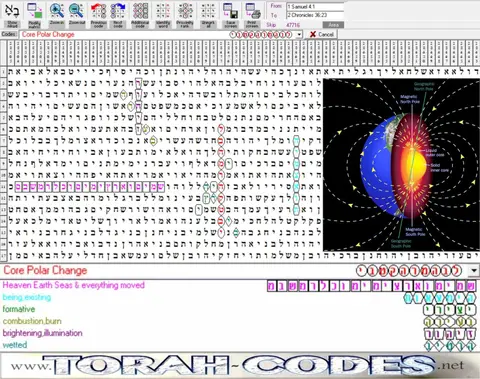Open the www.TORAH-CODES.net banner link
Viewport: 480px width, 379px height.
point(240,365)
